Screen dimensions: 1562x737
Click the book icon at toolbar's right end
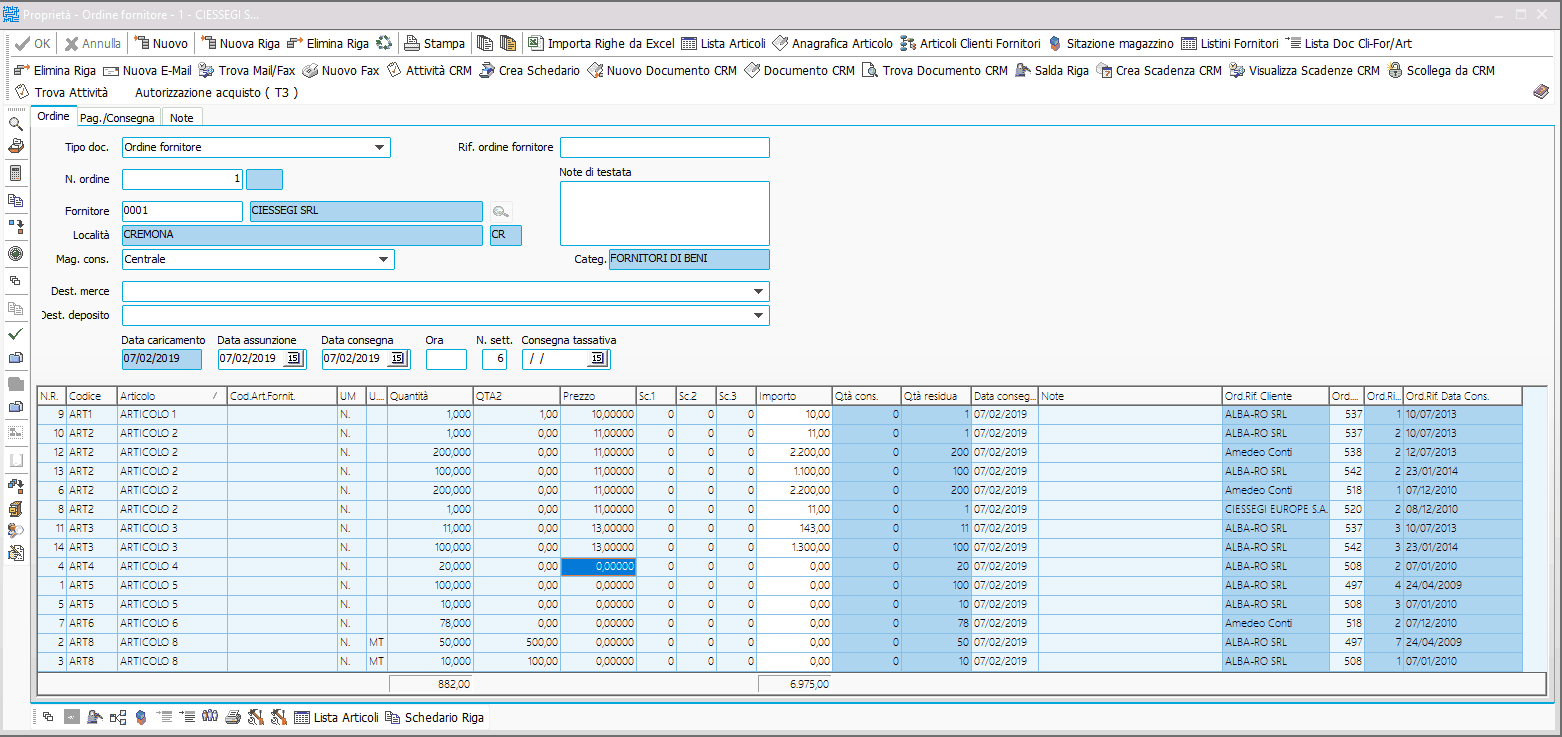coord(1540,92)
